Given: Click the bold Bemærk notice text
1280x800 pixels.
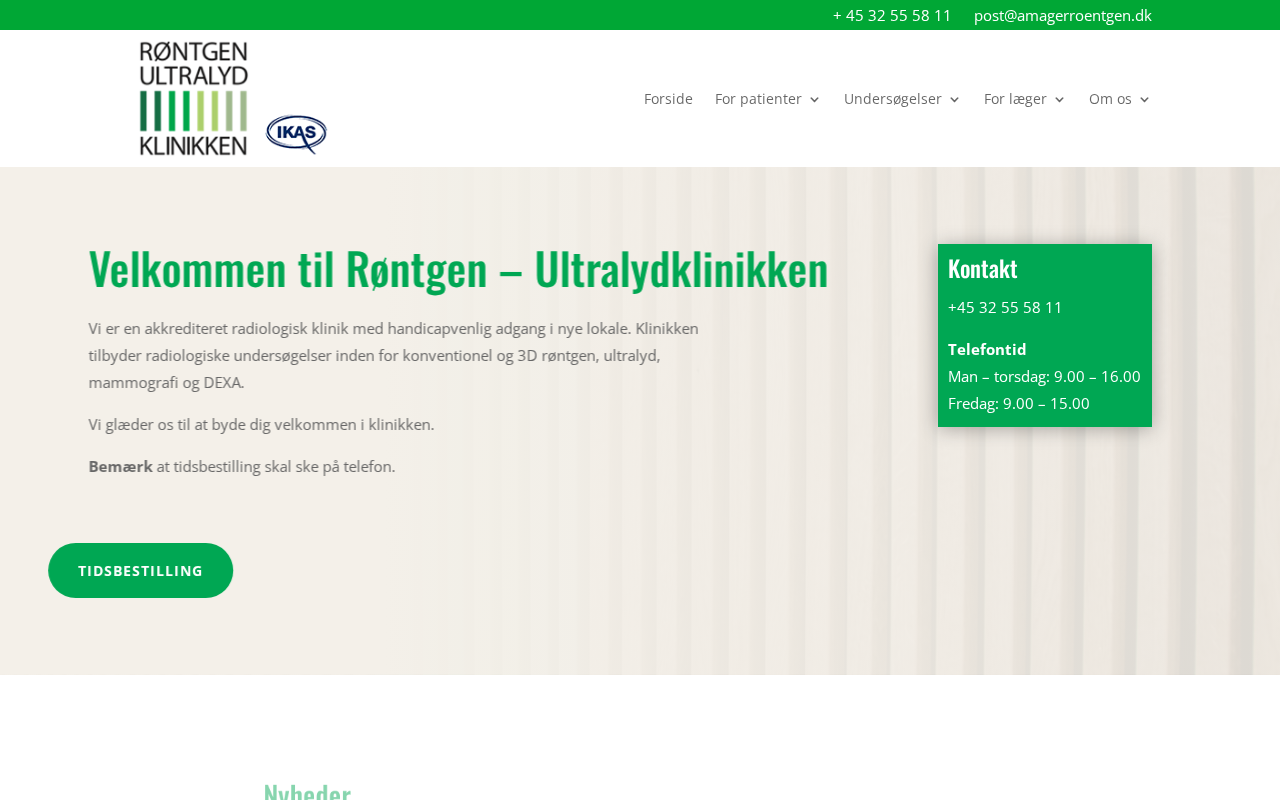Looking at the screenshot, I should click(120, 466).
